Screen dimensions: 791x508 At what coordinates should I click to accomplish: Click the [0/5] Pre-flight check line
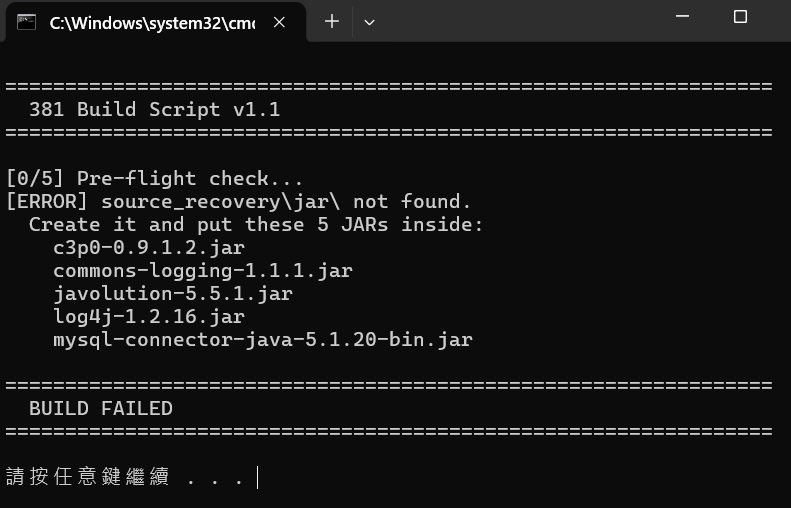[154, 179]
